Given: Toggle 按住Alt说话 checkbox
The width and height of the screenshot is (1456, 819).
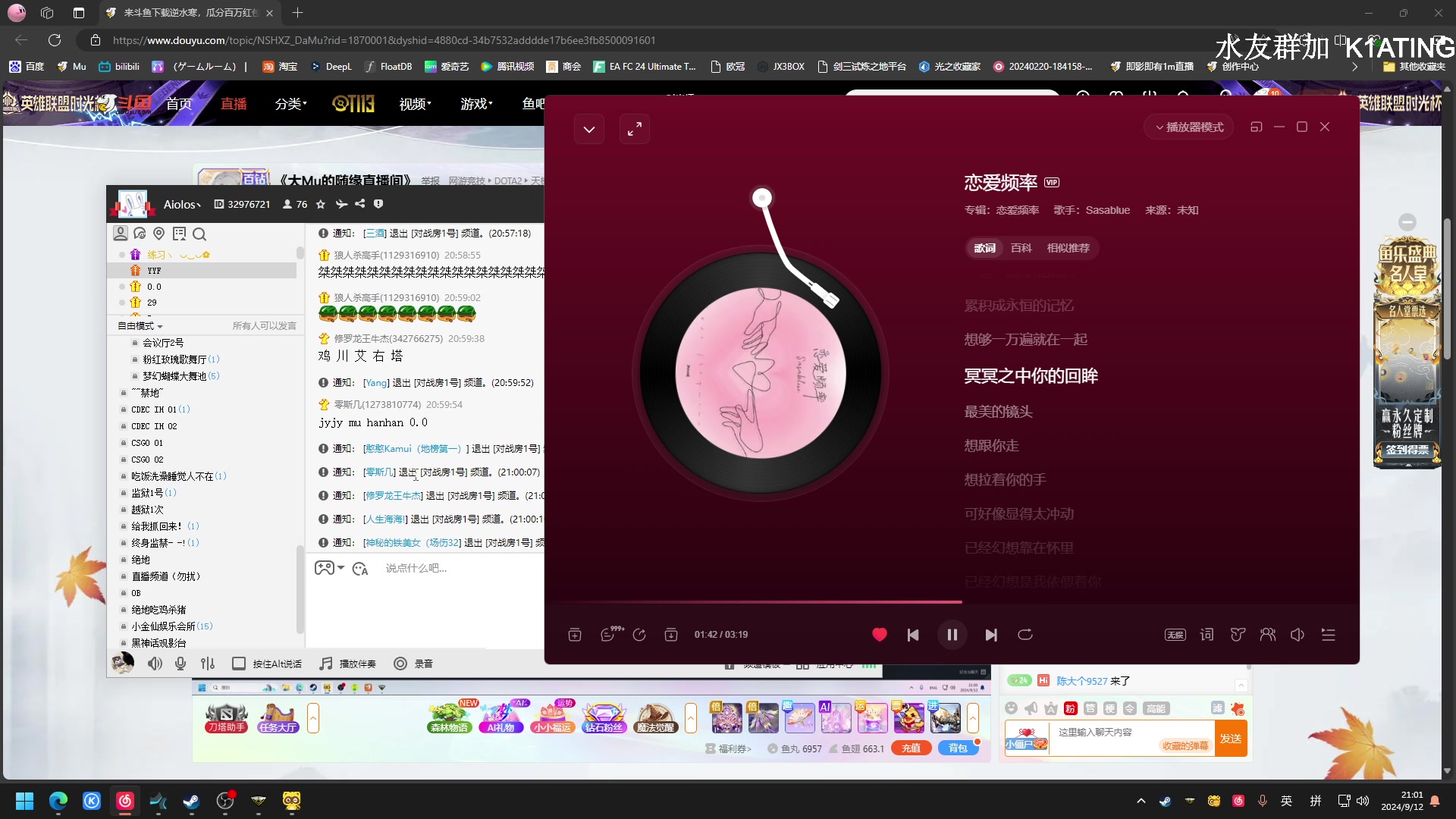Looking at the screenshot, I should tap(238, 664).
